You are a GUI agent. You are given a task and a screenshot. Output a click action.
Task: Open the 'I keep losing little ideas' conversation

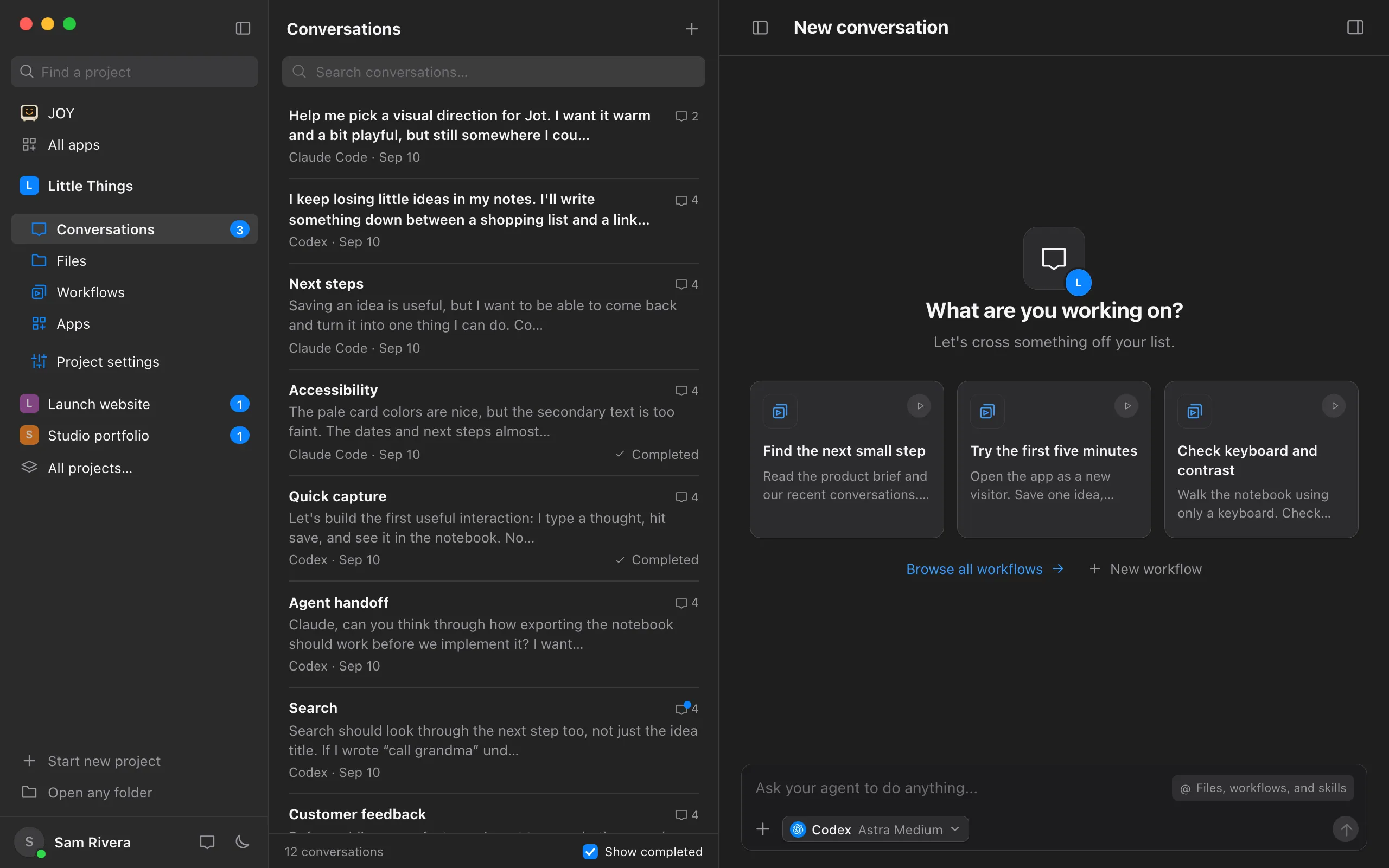tap(494, 220)
